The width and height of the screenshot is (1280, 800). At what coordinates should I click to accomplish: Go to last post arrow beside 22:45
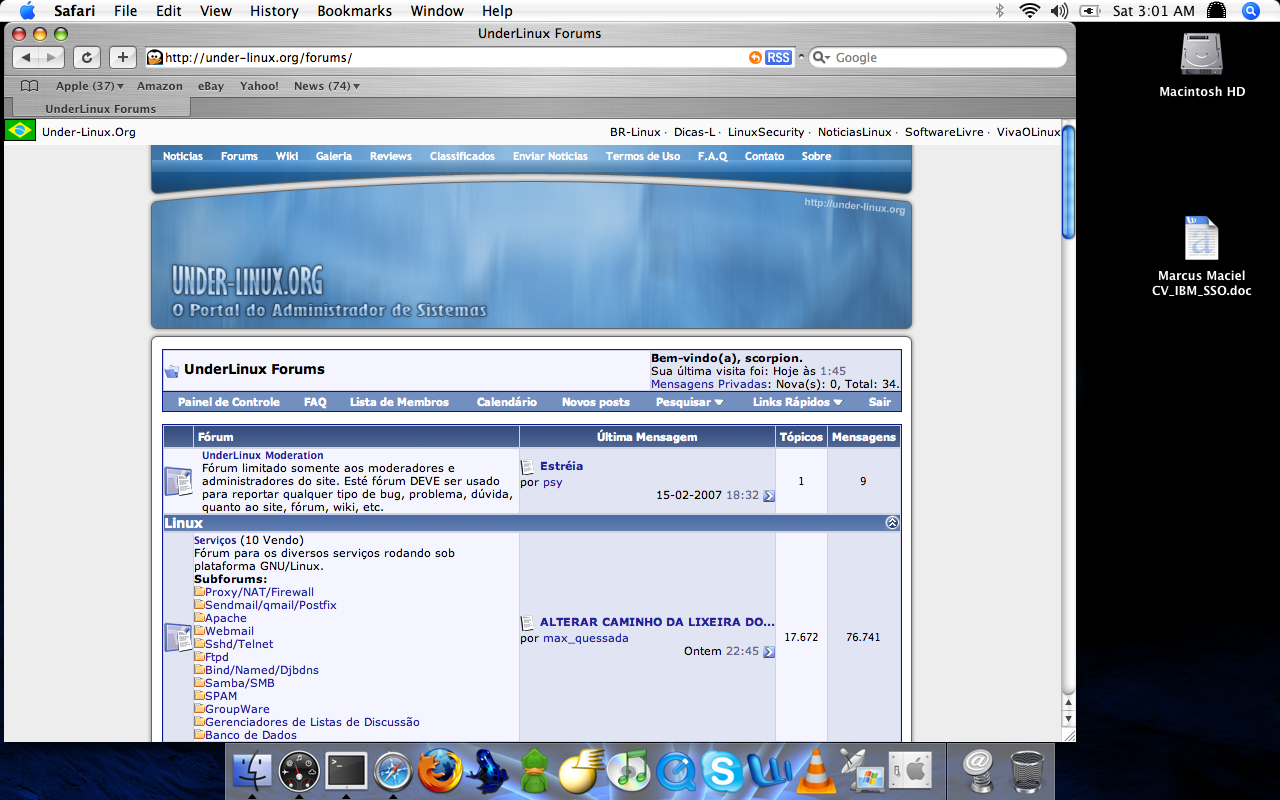(x=769, y=652)
